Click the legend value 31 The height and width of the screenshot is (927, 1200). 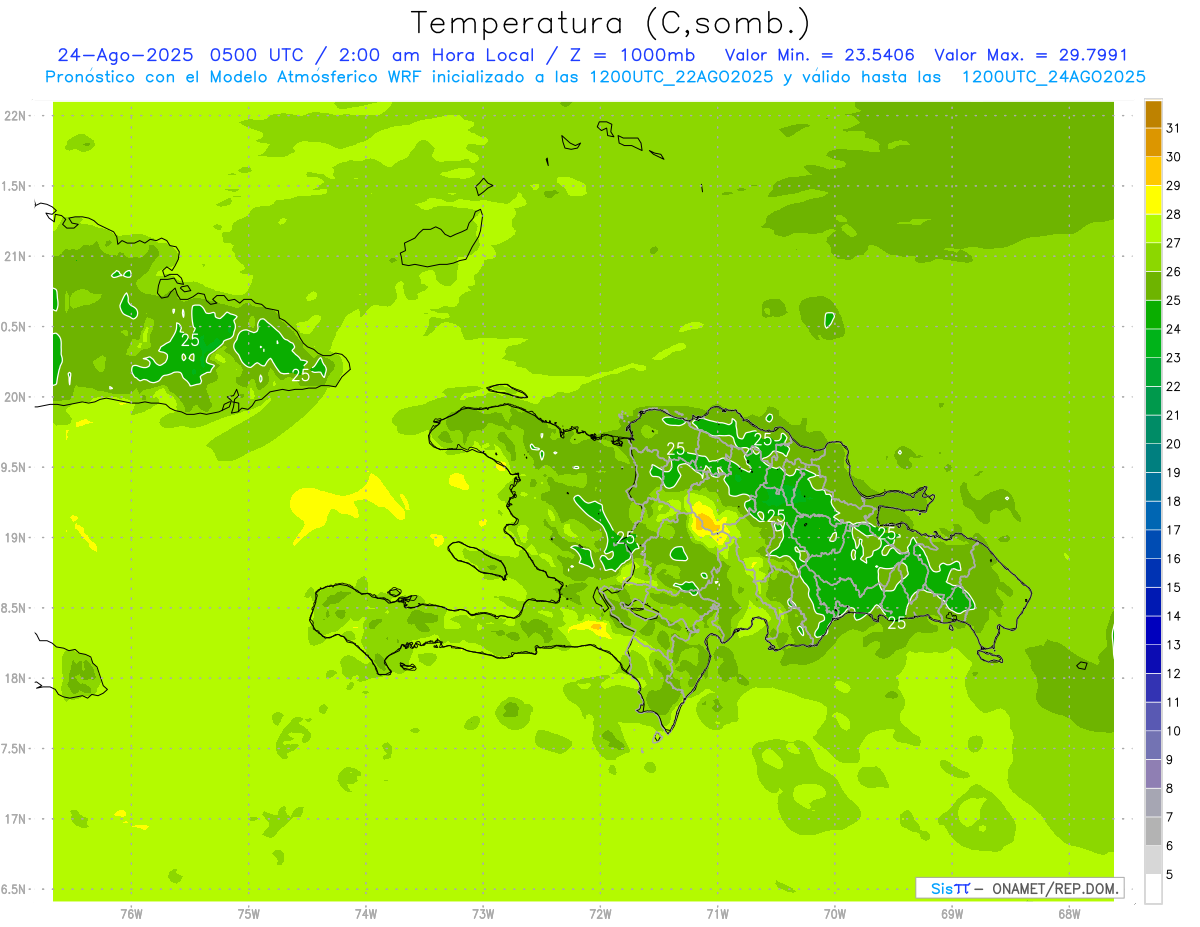(1173, 128)
